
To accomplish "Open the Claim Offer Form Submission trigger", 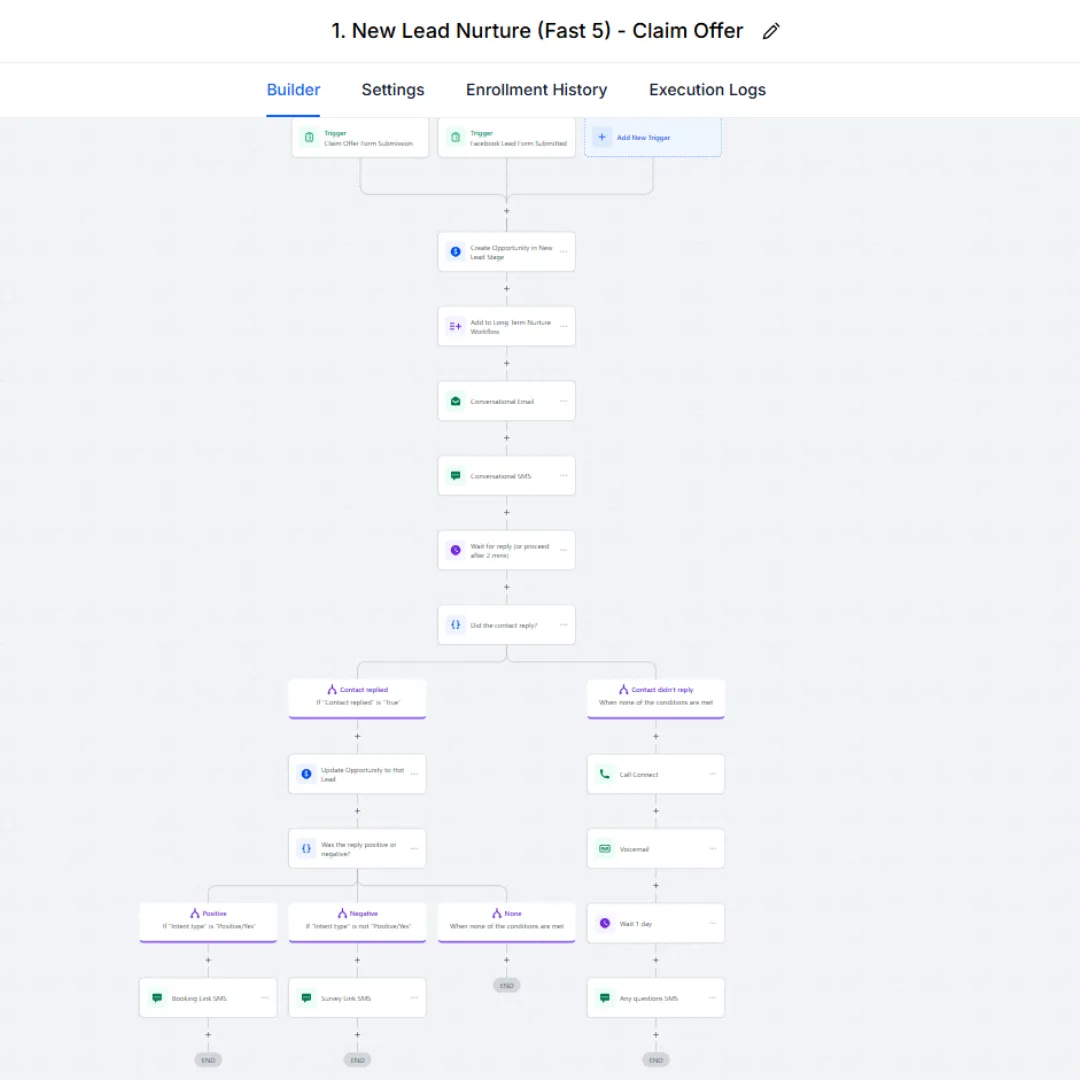I will [x=360, y=138].
